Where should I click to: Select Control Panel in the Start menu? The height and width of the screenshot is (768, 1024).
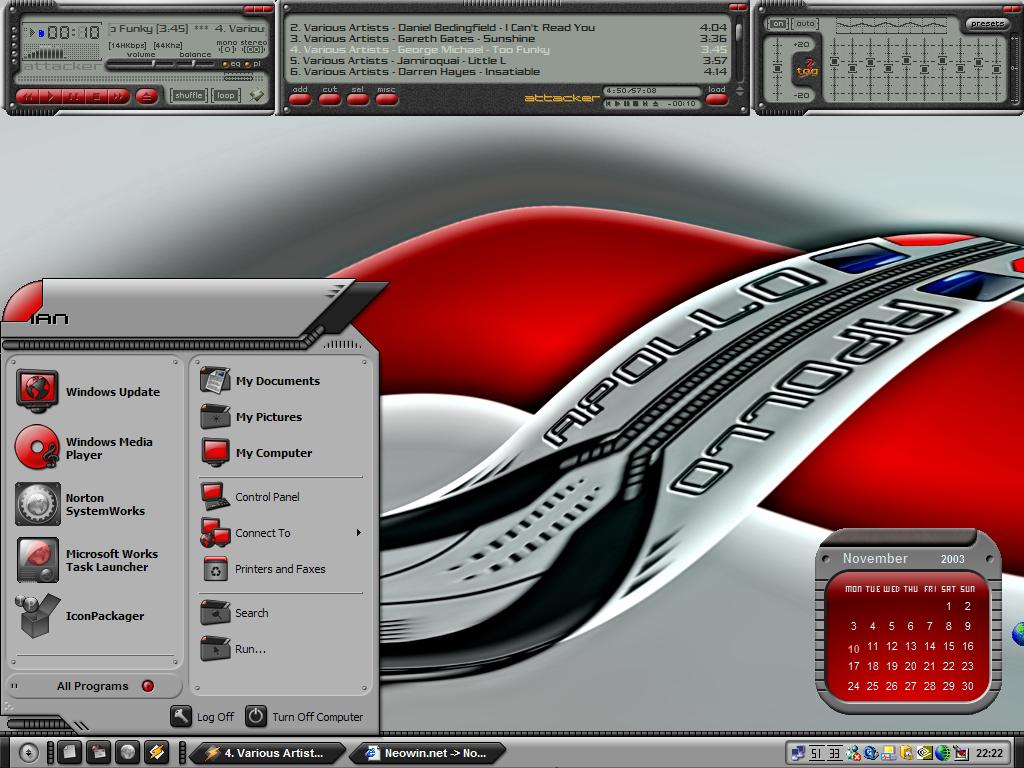click(x=267, y=497)
